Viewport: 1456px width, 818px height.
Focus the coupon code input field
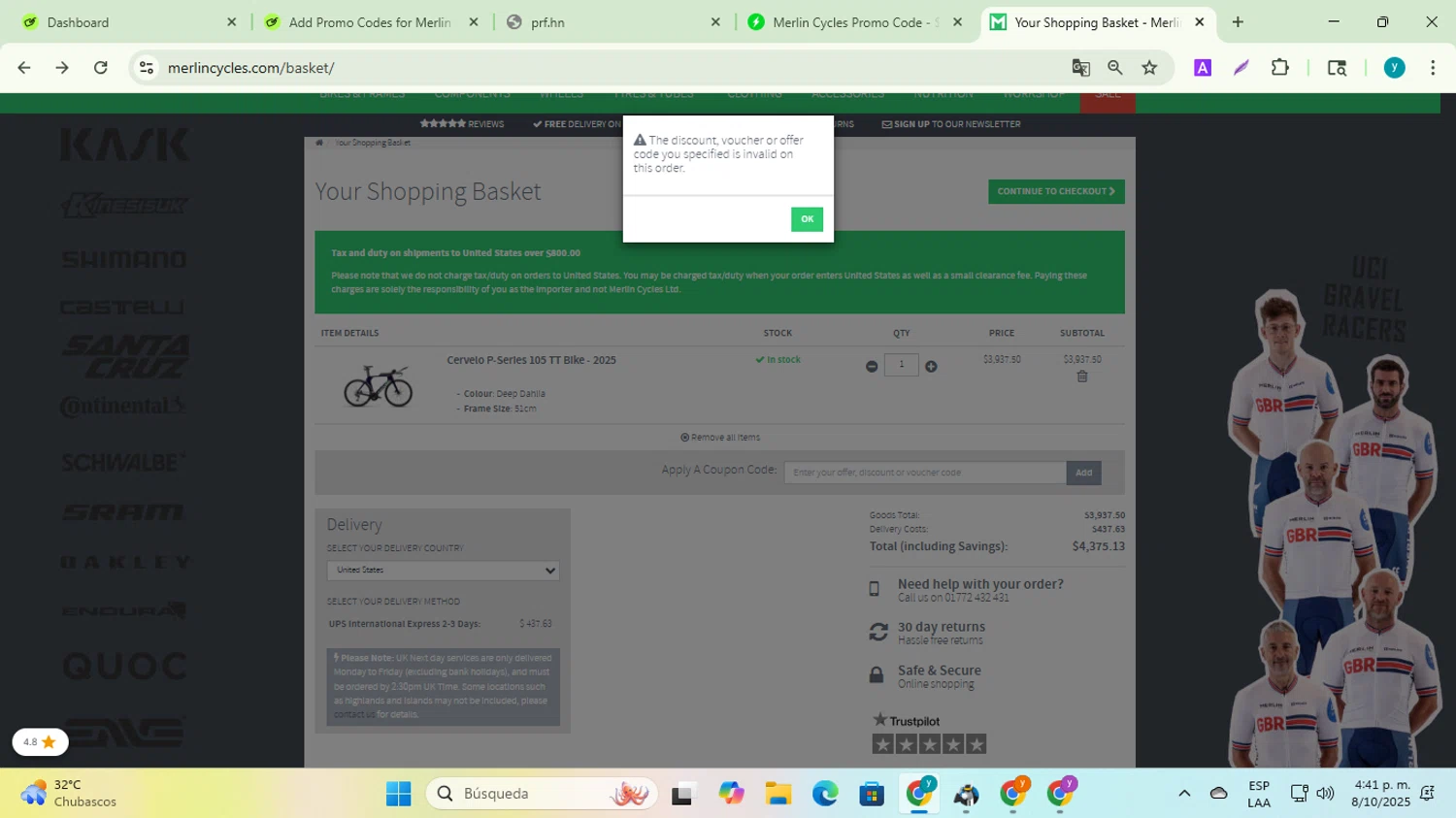click(x=925, y=473)
